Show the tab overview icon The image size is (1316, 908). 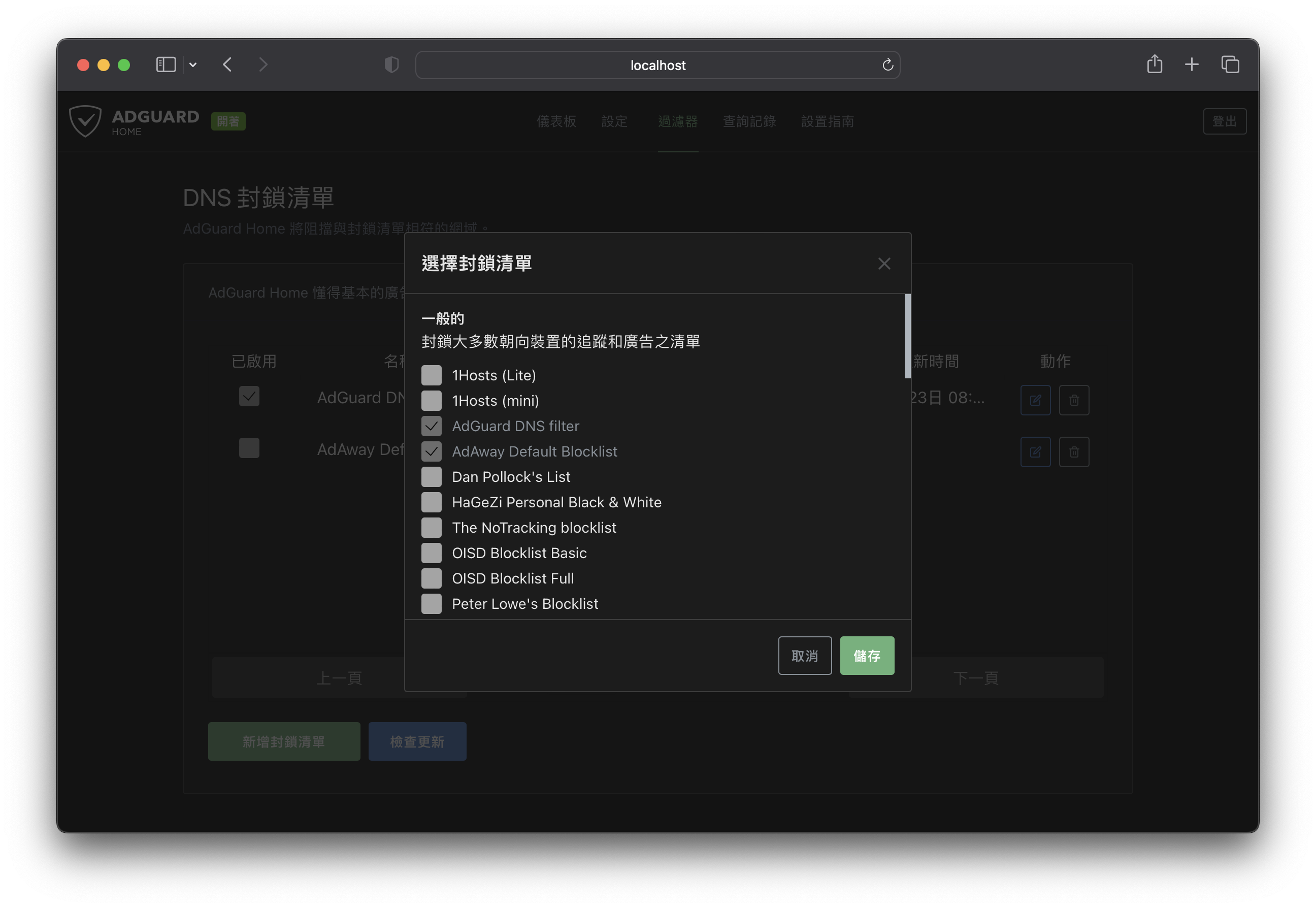pyautogui.click(x=1230, y=64)
